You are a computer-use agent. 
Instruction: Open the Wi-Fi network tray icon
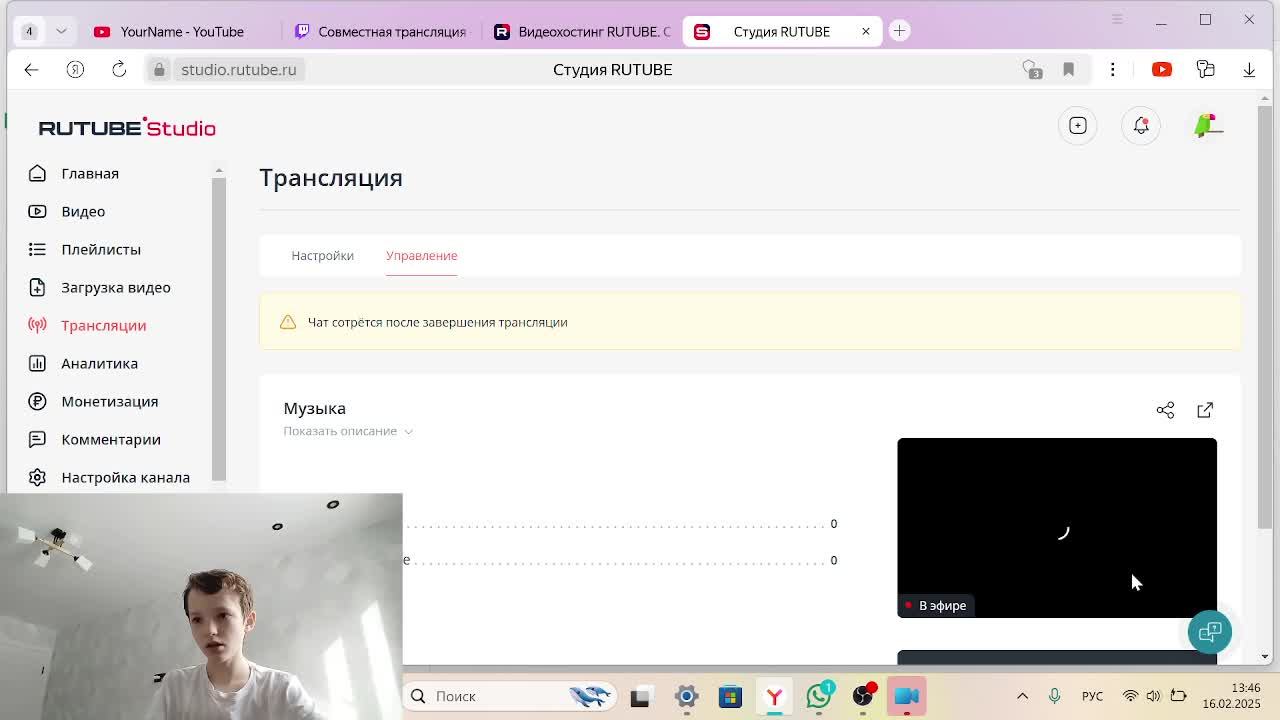(1130, 696)
